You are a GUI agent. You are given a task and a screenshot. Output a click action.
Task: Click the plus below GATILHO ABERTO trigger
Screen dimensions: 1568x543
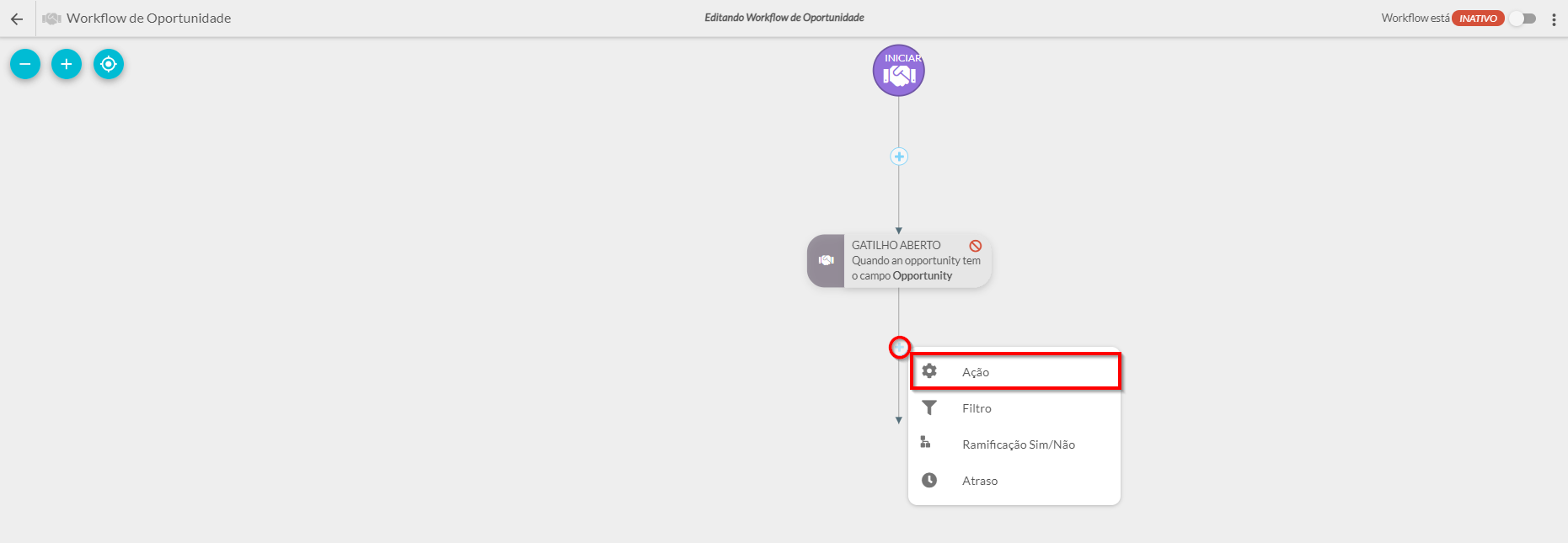click(899, 347)
